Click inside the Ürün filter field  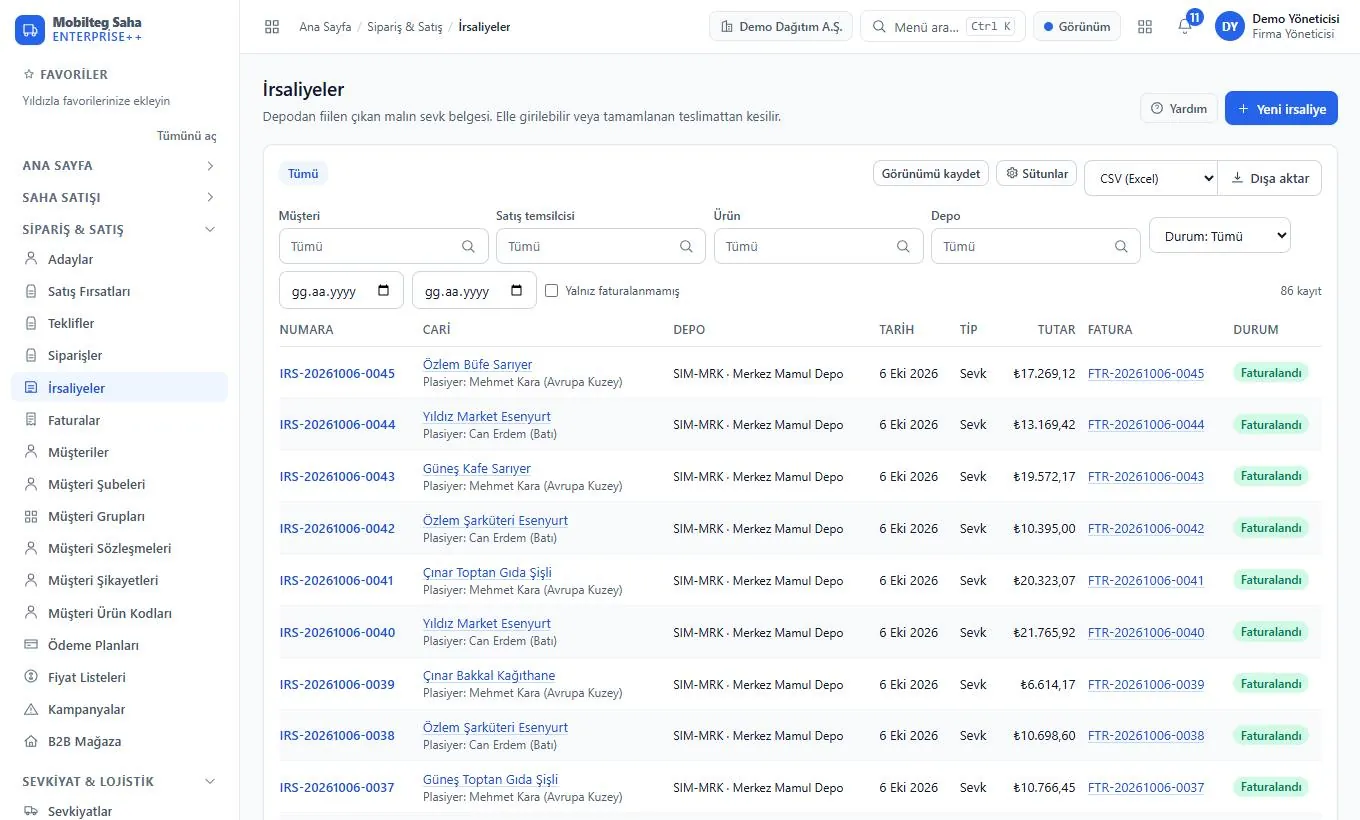818,246
